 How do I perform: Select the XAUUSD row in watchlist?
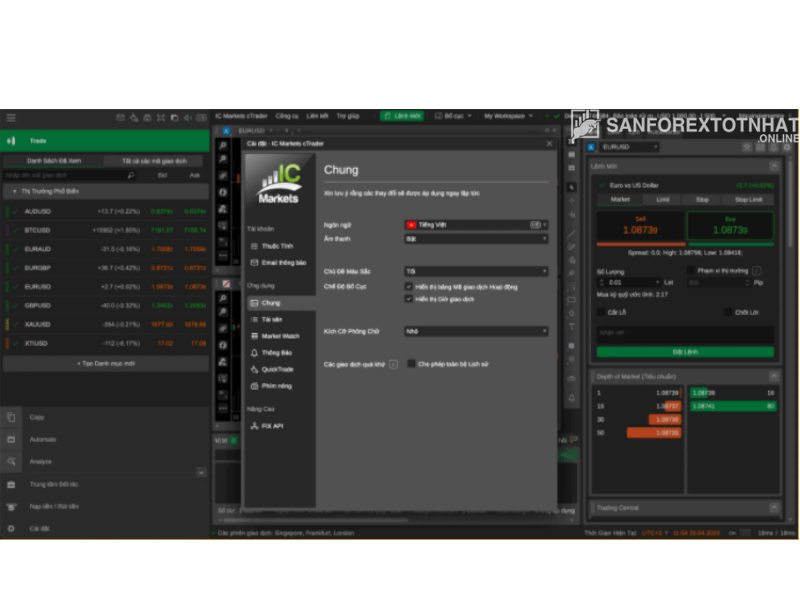click(105, 324)
